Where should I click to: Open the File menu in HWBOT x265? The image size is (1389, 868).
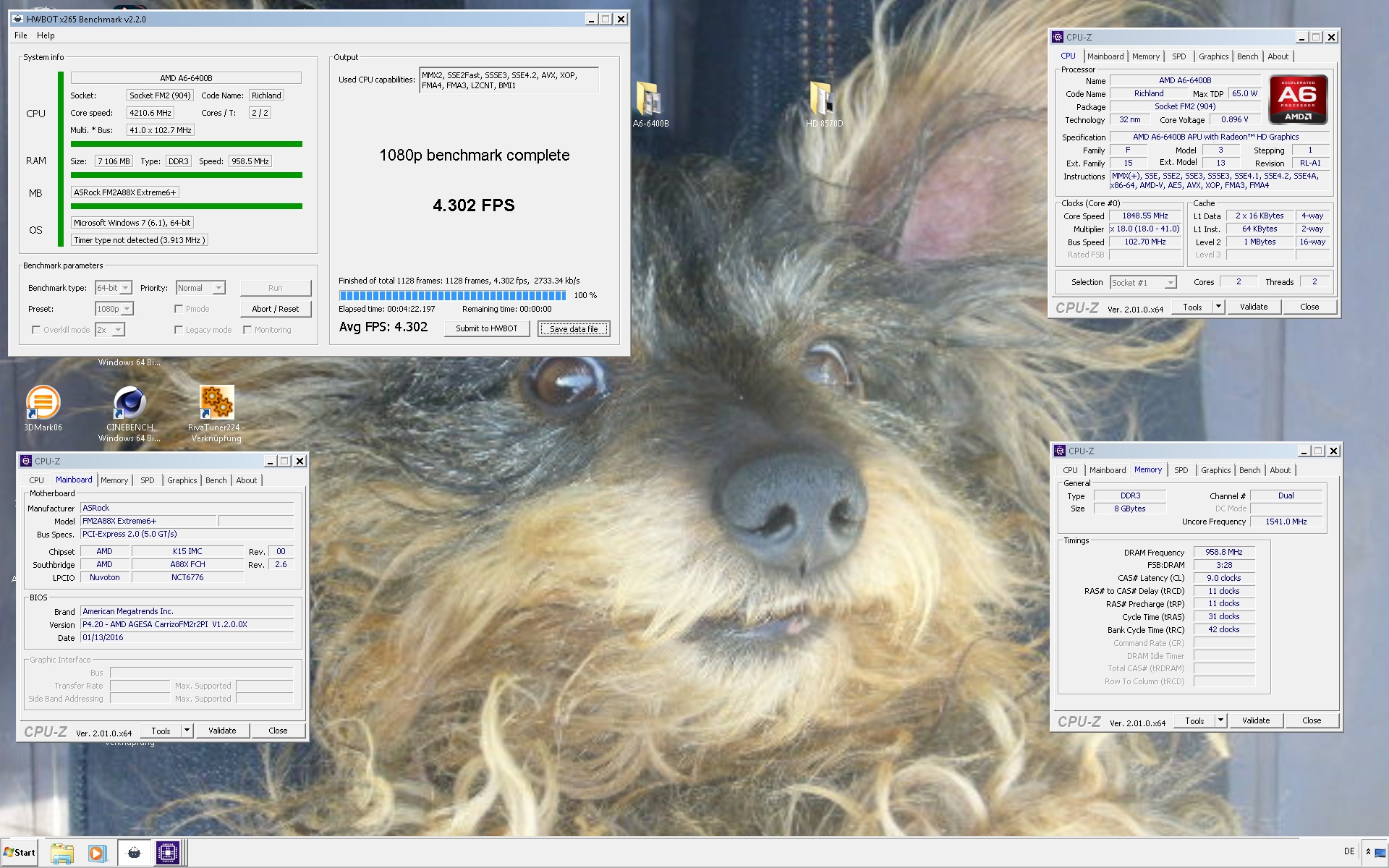pos(21,35)
